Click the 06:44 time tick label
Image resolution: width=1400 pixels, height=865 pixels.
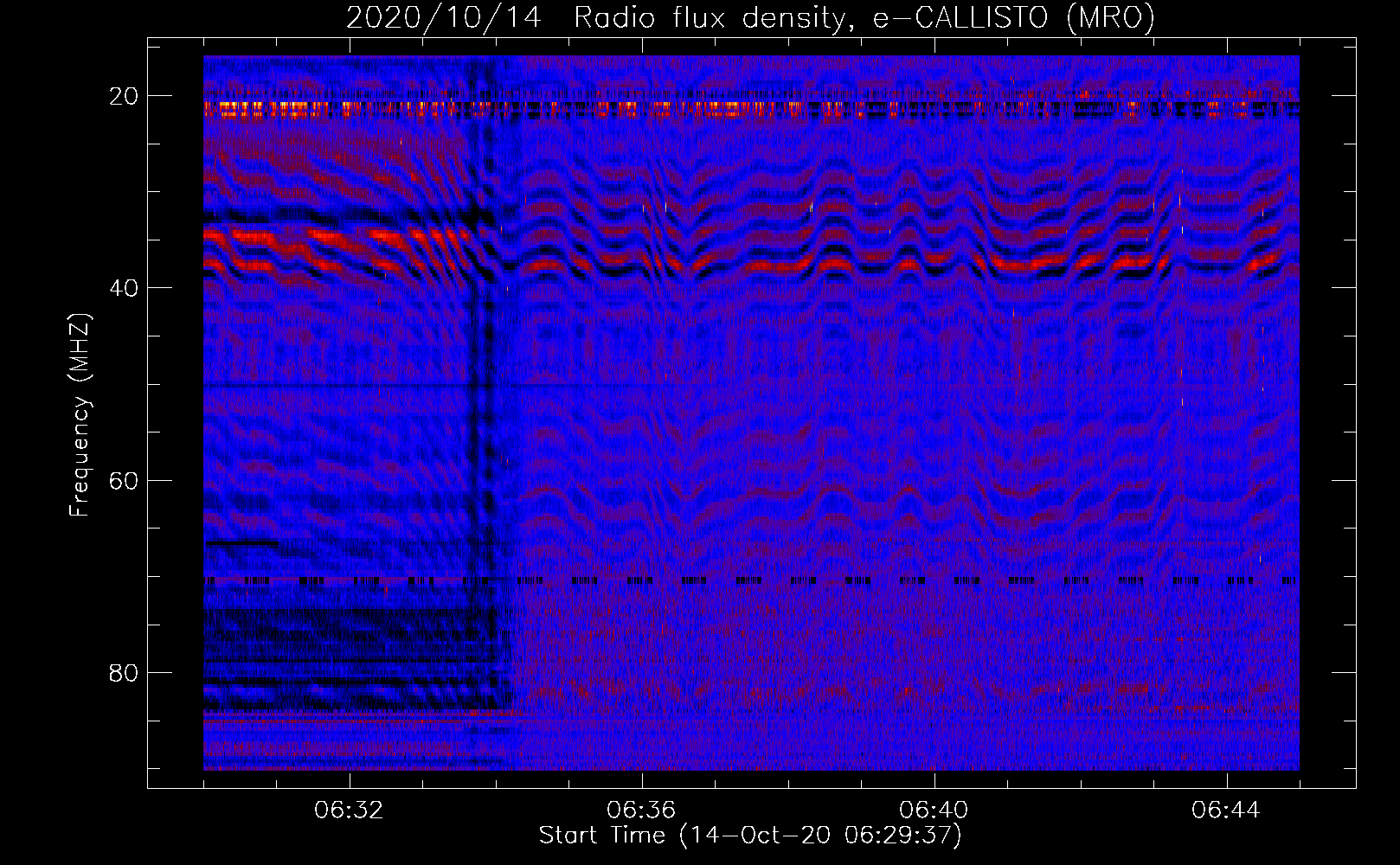1226,810
